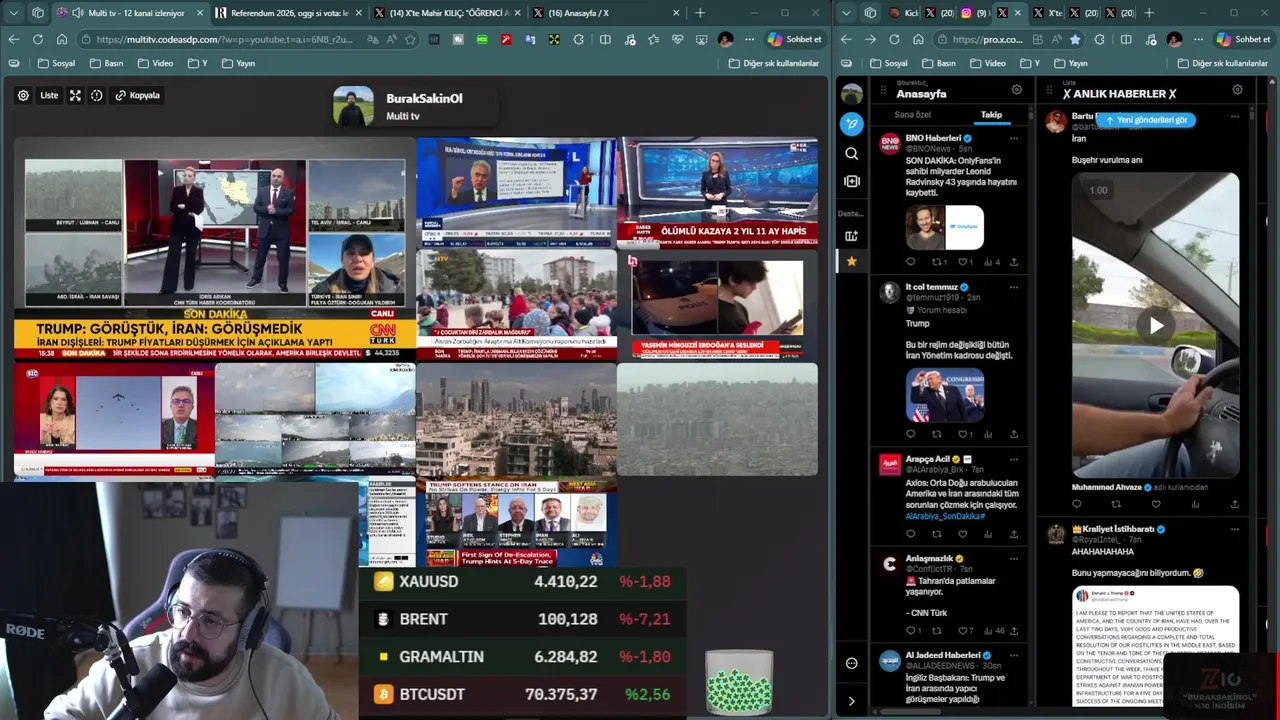Mute the Multi tv tab audio icon
Screen dimensions: 1280x720
78,13
